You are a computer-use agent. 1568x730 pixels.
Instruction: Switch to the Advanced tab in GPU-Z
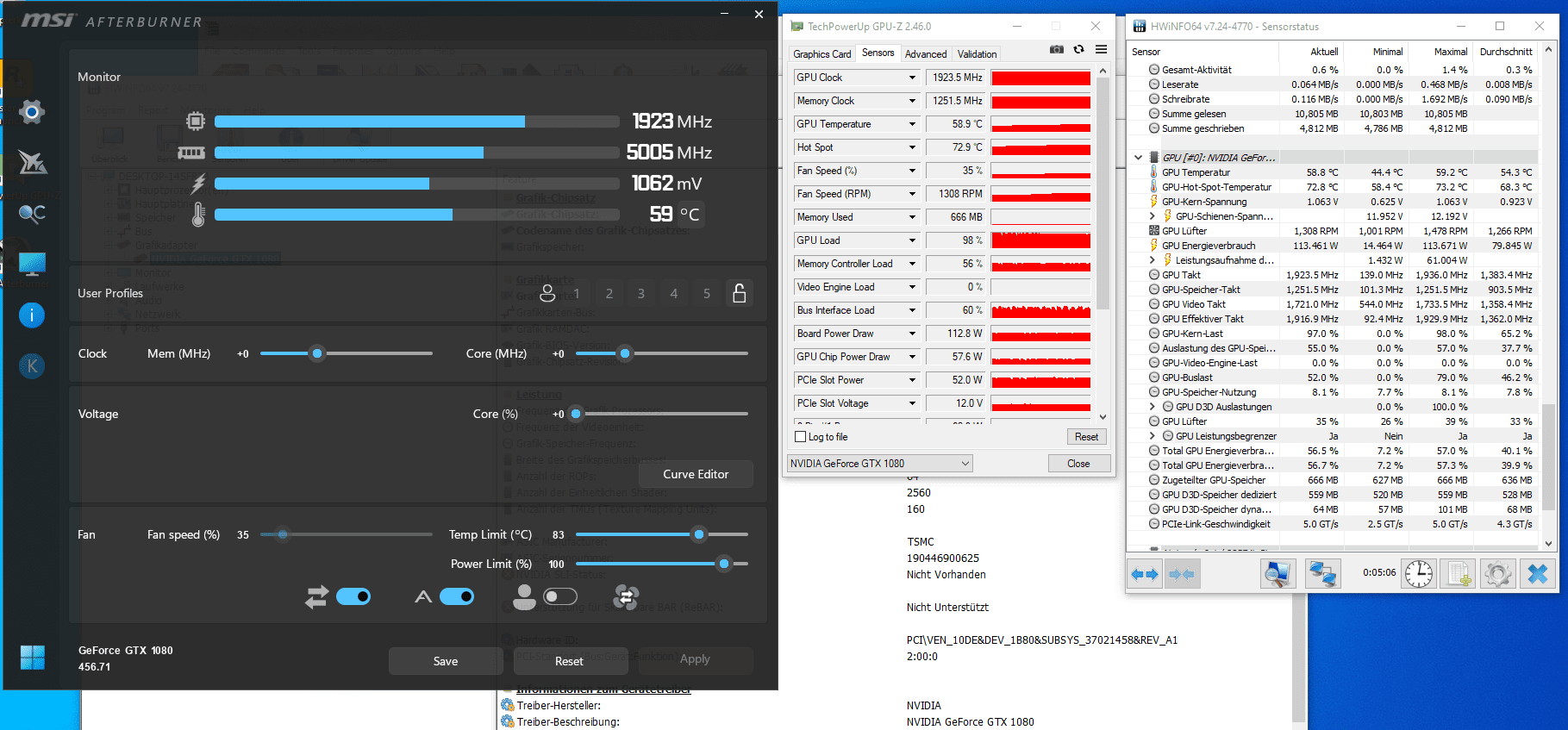[926, 54]
